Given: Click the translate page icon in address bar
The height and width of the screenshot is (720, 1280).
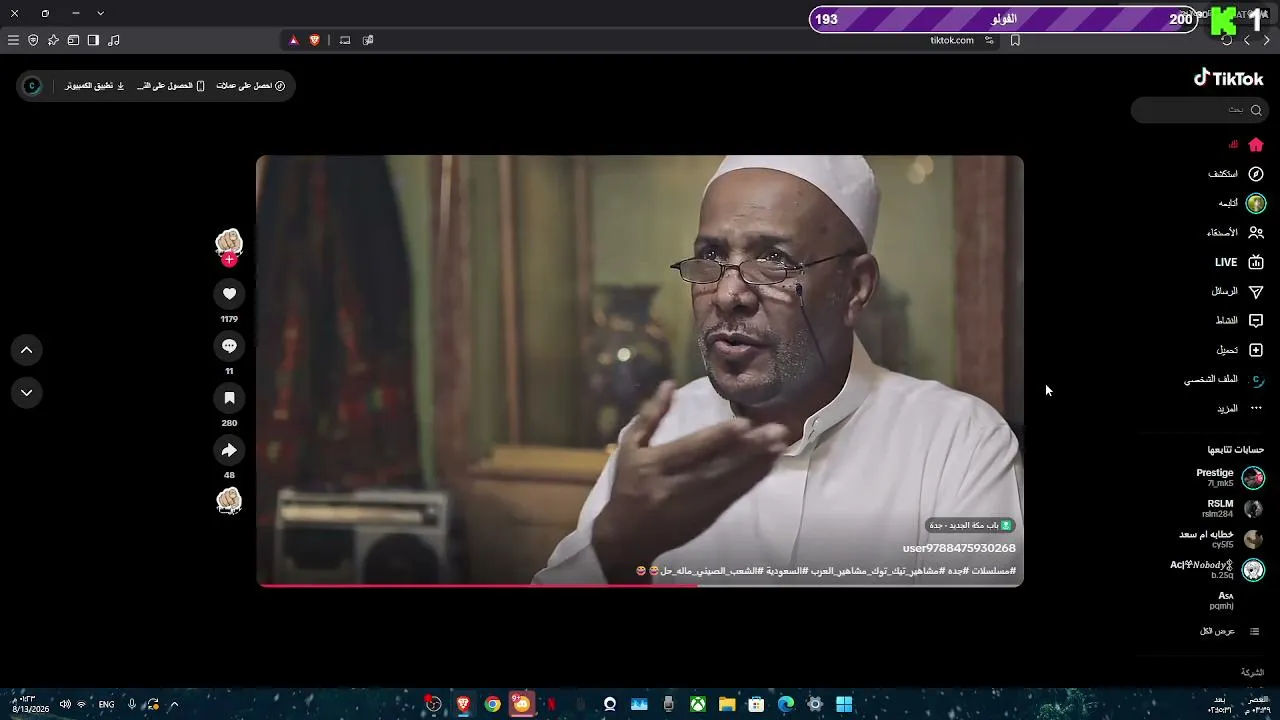Looking at the screenshot, I should tap(368, 40).
